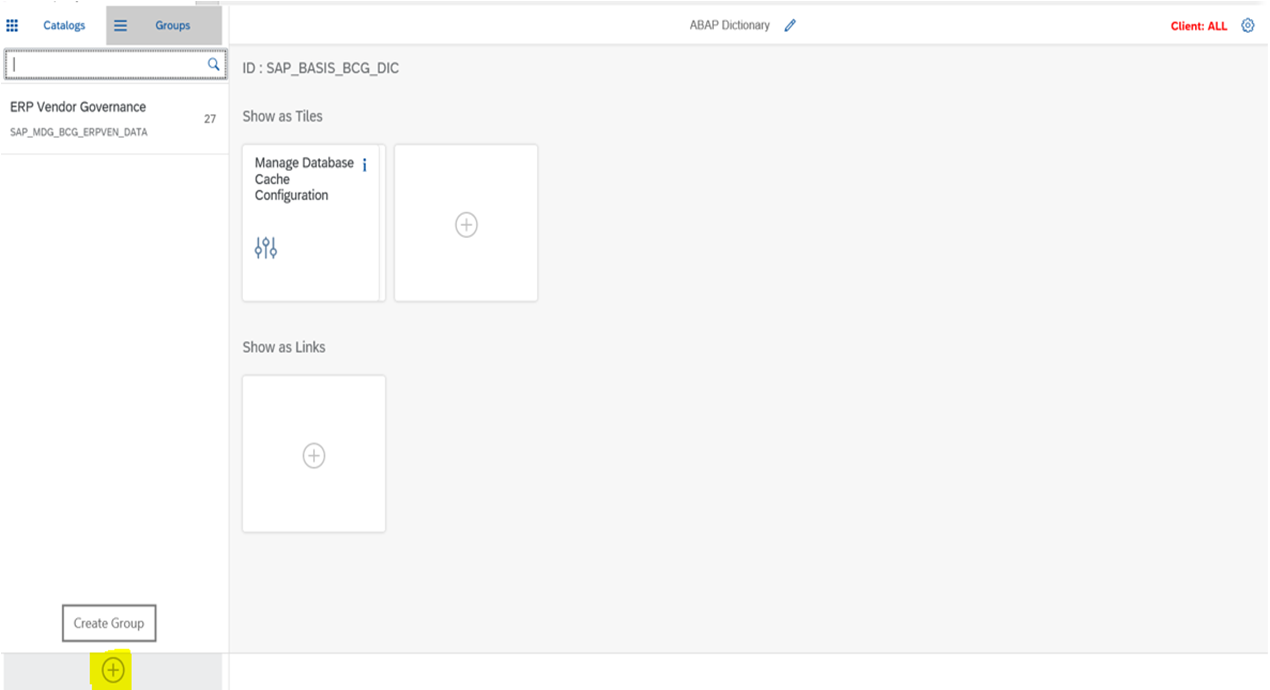Open the Manage Database Cache Configuration tile

[314, 223]
